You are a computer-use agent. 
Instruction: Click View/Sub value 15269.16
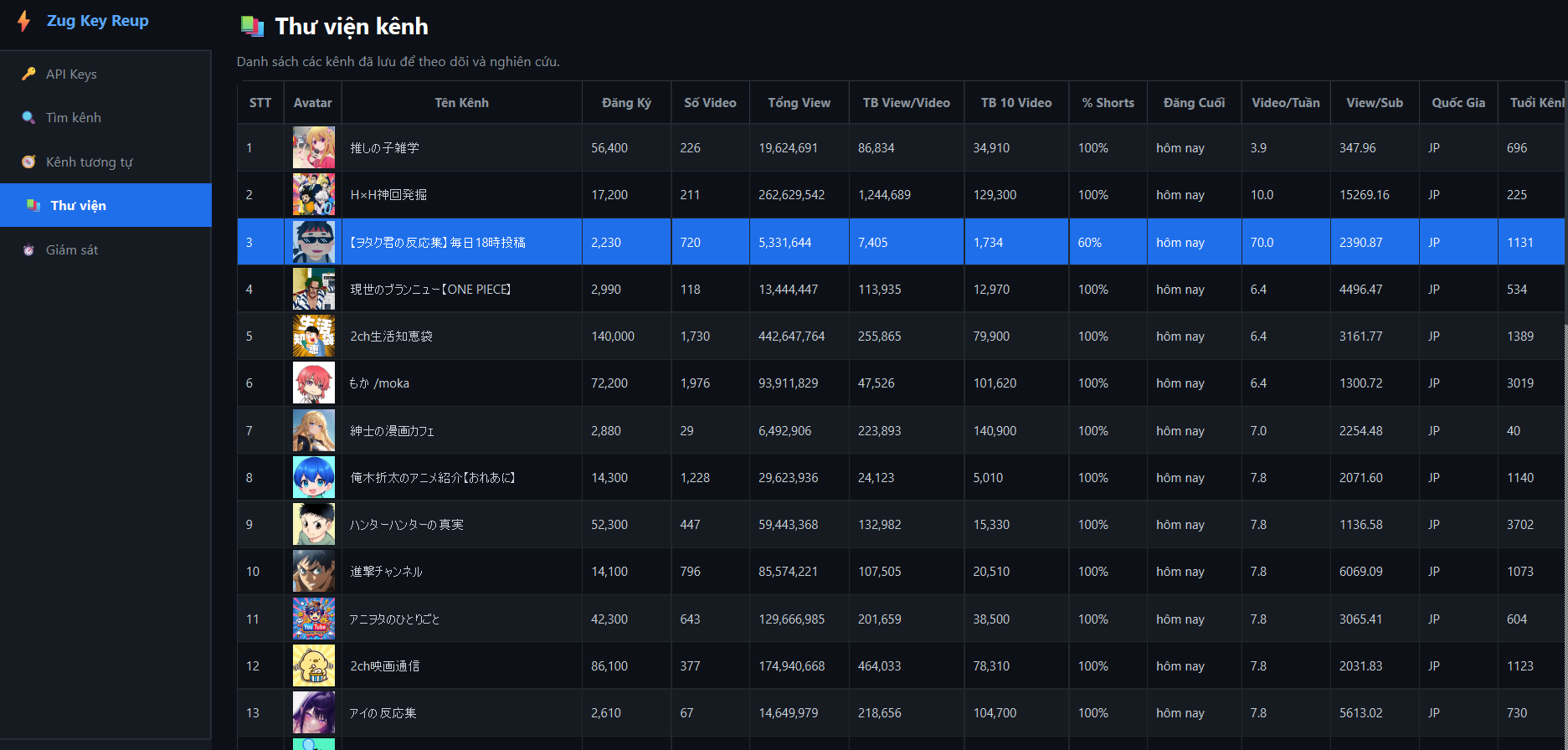(1365, 195)
